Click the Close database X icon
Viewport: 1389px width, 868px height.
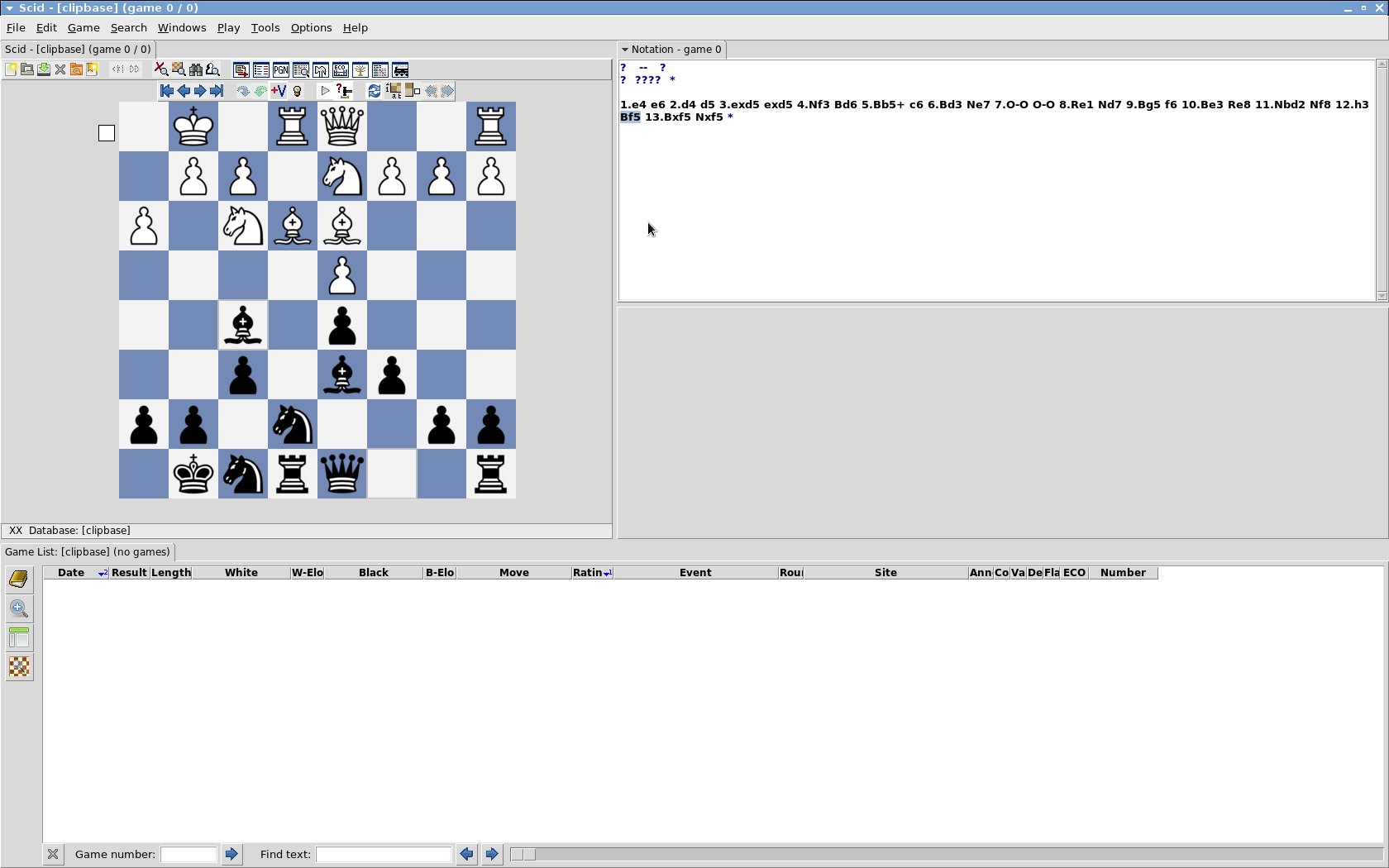point(60,69)
